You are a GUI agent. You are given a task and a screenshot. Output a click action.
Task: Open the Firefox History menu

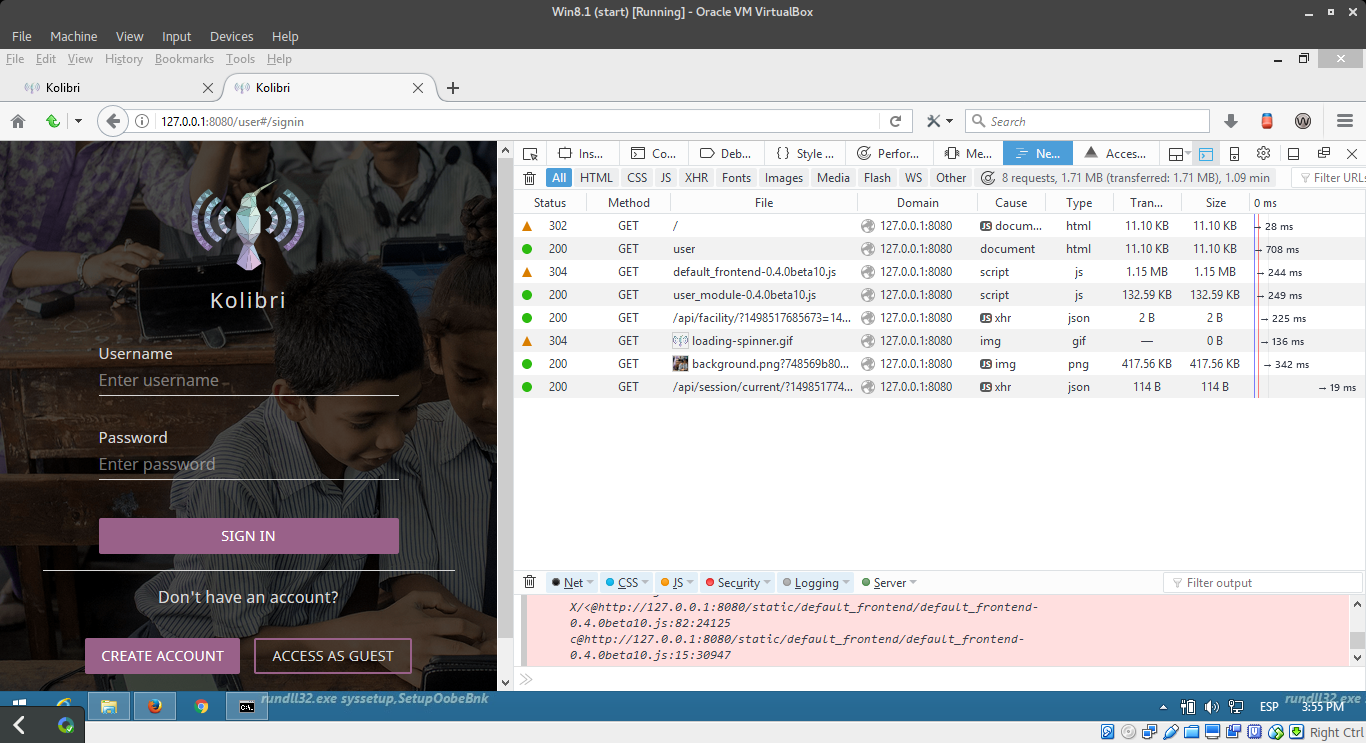click(124, 59)
